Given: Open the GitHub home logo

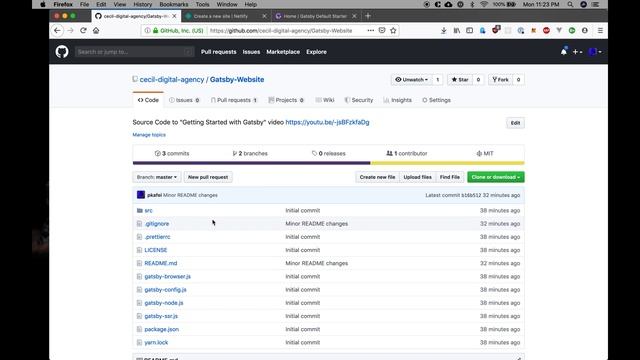Looking at the screenshot, I should point(62,52).
